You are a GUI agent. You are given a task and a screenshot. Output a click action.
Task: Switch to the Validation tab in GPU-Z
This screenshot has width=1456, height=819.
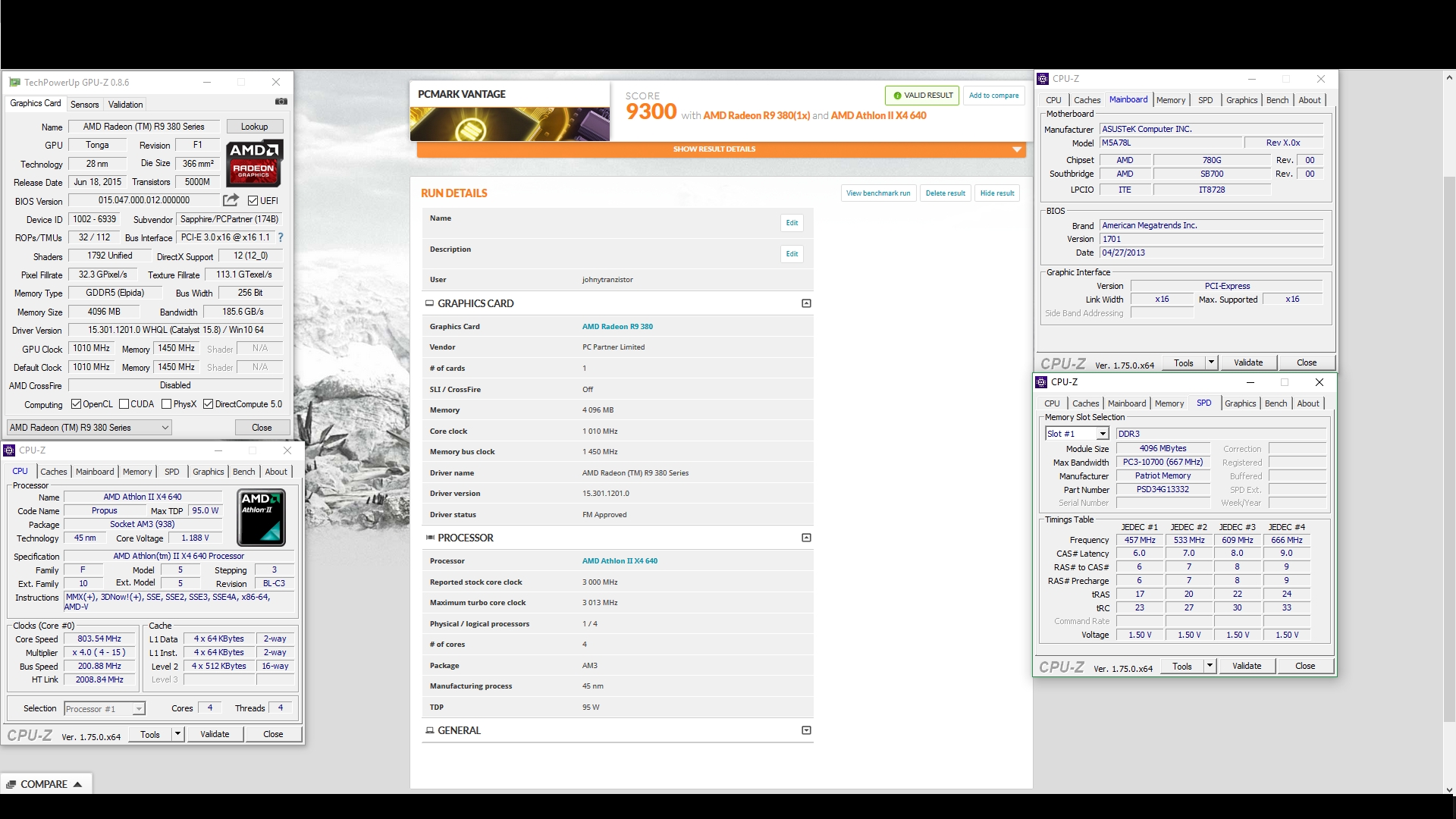point(125,105)
